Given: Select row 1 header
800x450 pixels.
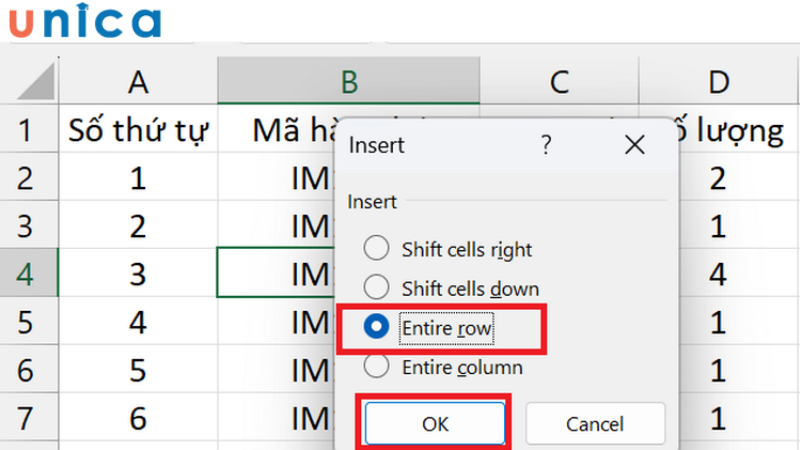Looking at the screenshot, I should pyautogui.click(x=24, y=130).
